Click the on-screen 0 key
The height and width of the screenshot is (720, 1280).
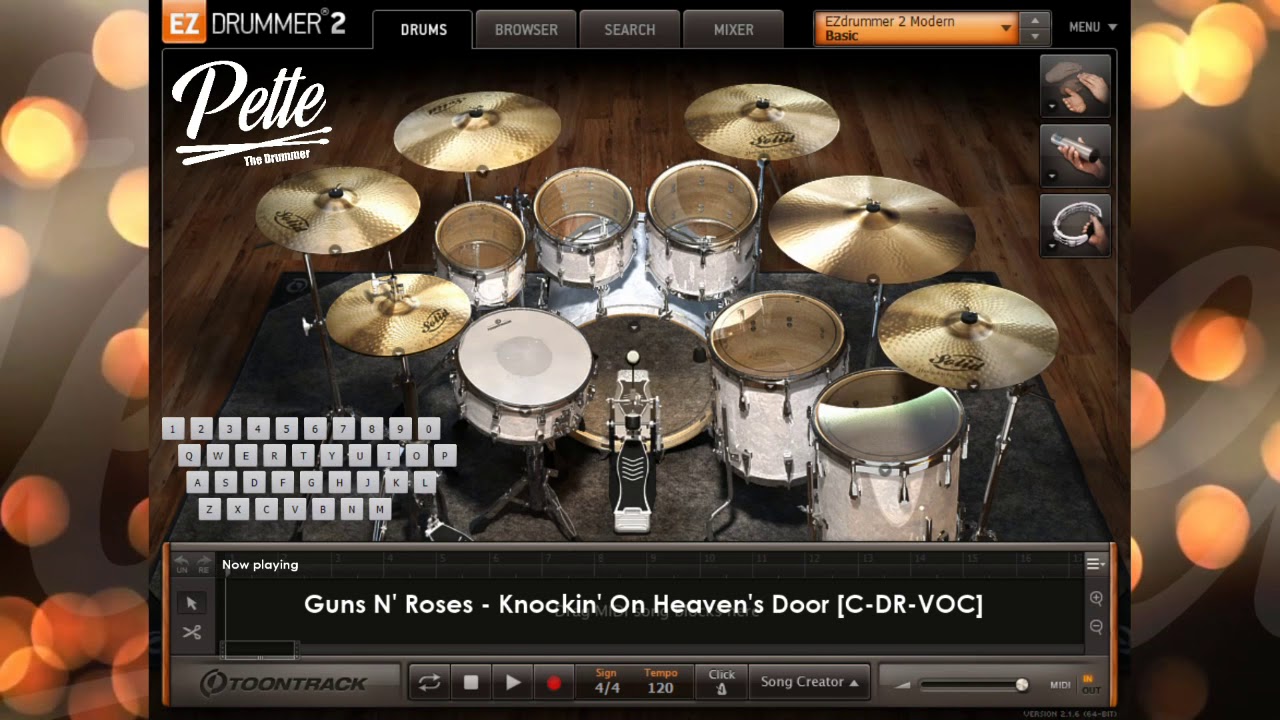429,430
